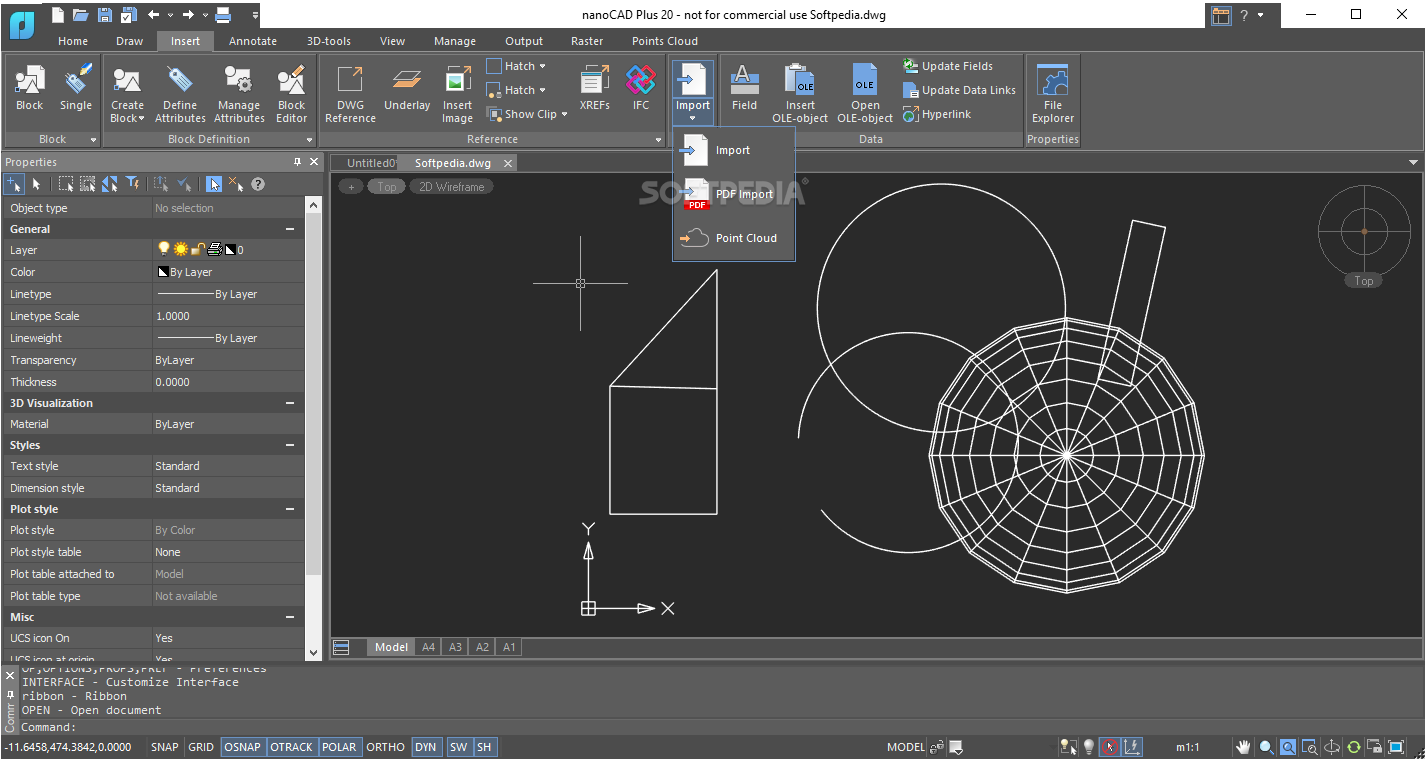Open file with folder icon
Image resolution: width=1426 pixels, height=760 pixels.
click(81, 15)
